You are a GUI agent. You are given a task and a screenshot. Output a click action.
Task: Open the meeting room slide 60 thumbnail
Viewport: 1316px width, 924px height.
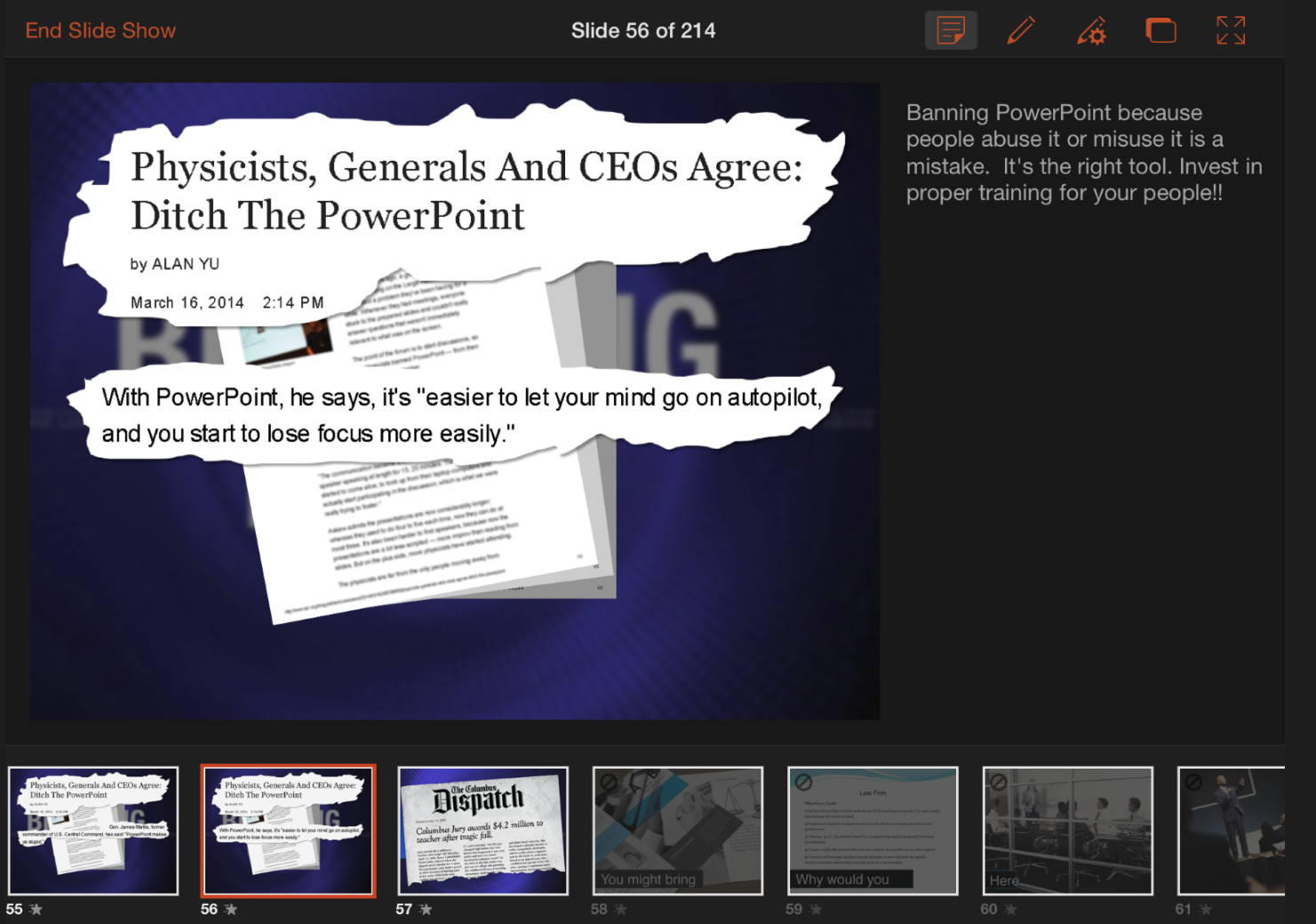pyautogui.click(x=1067, y=831)
